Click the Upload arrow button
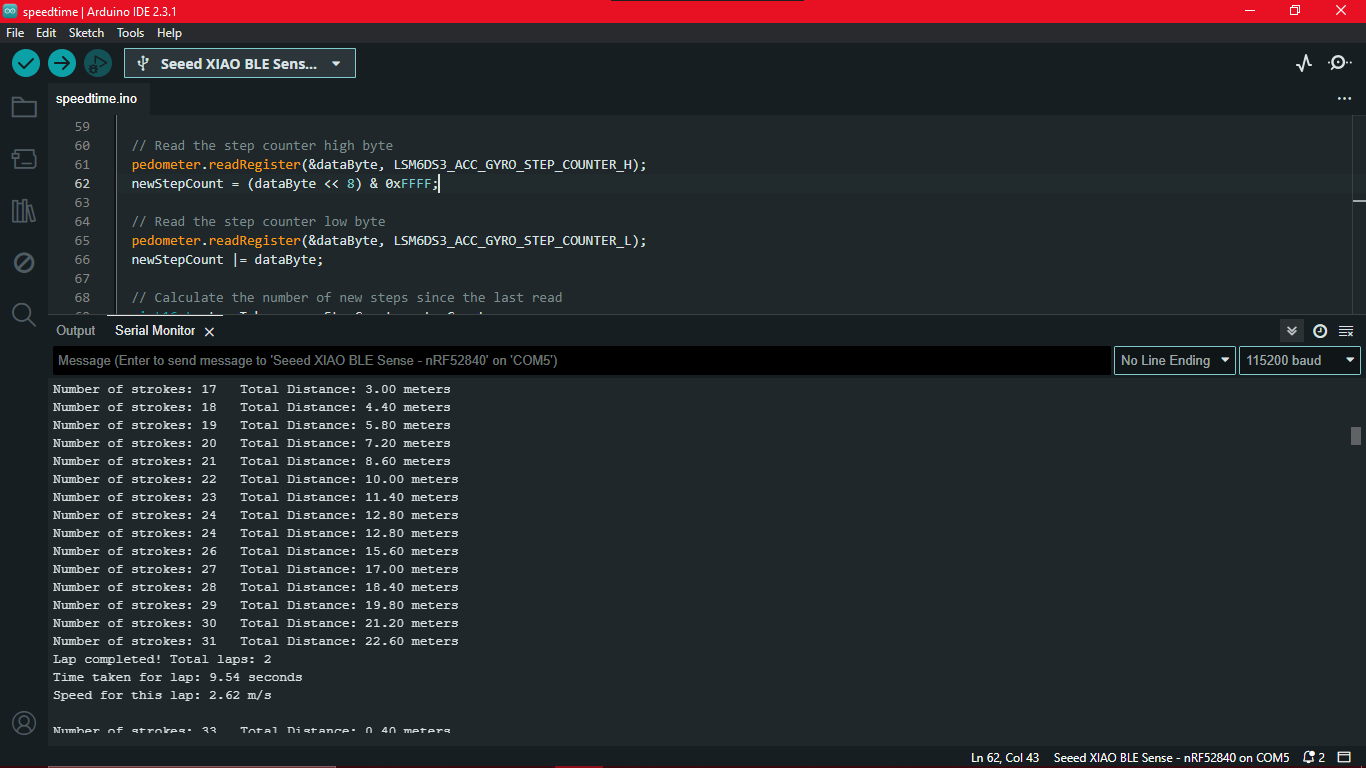This screenshot has height=768, width=1366. [x=62, y=63]
